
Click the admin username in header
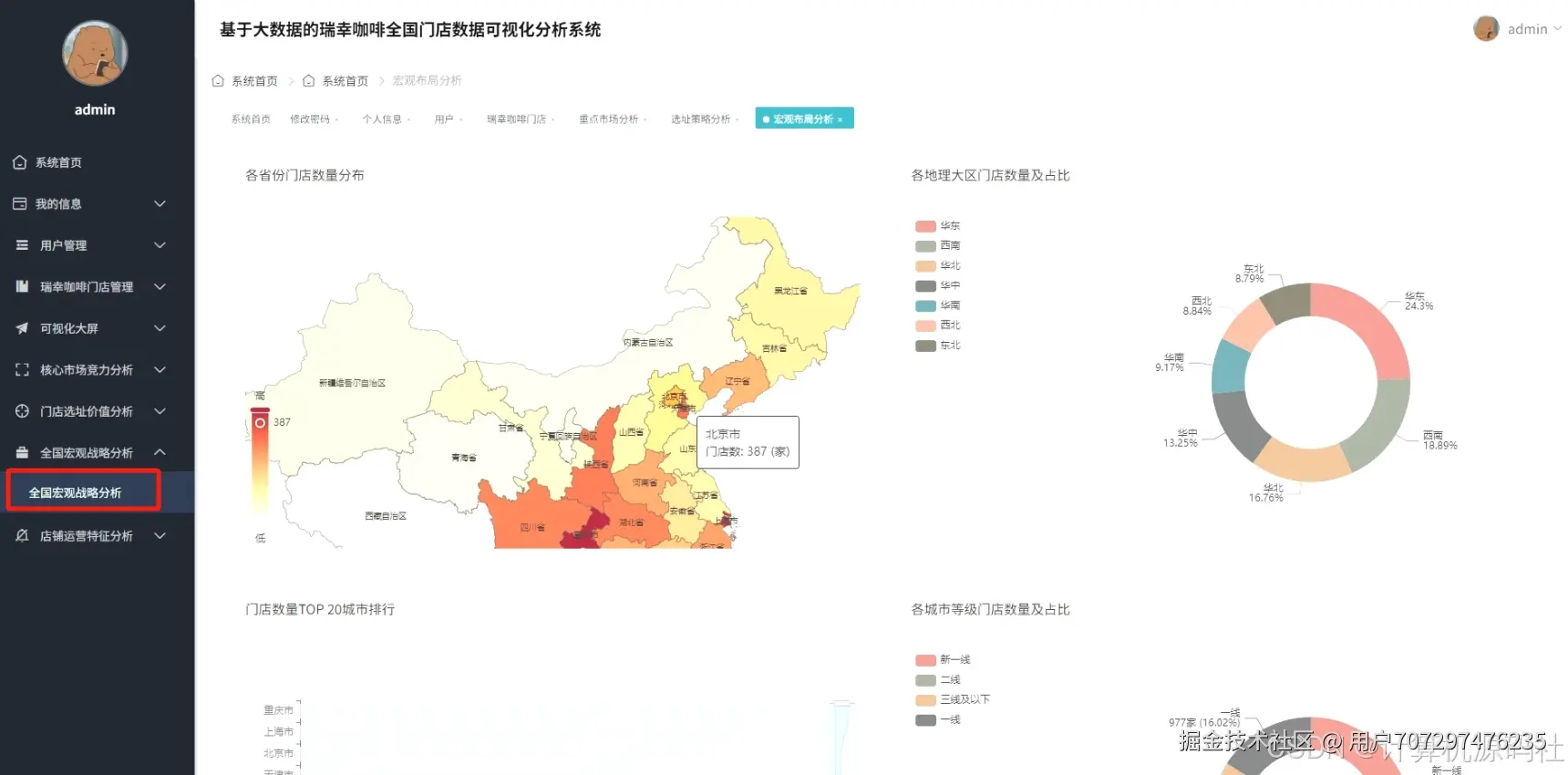(1528, 29)
